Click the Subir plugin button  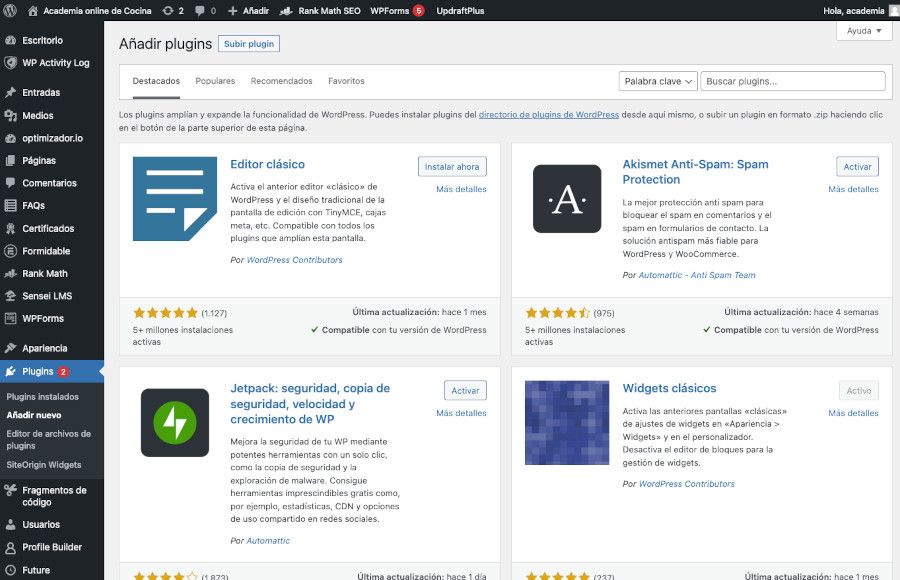click(249, 44)
